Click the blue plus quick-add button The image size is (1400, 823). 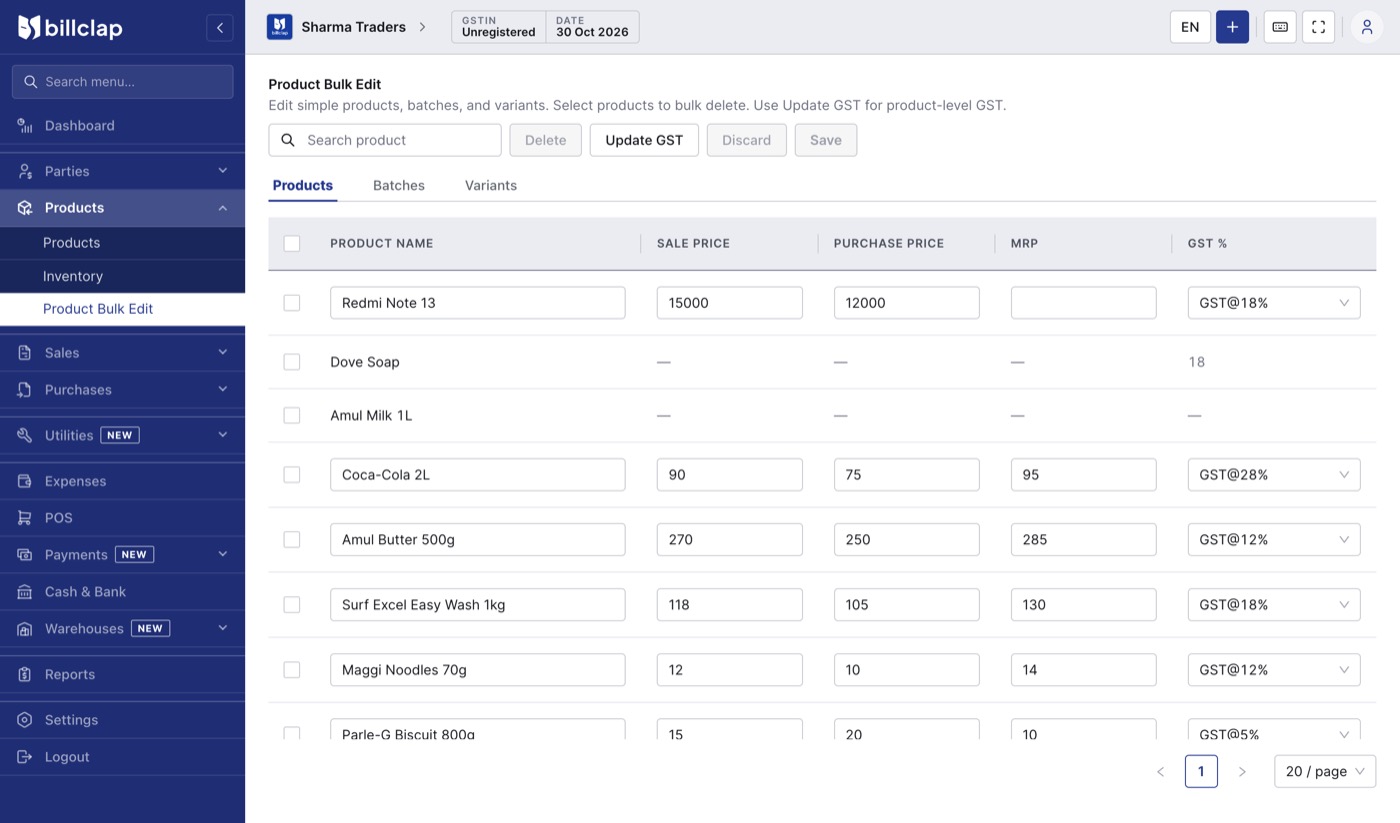pyautogui.click(x=1232, y=27)
